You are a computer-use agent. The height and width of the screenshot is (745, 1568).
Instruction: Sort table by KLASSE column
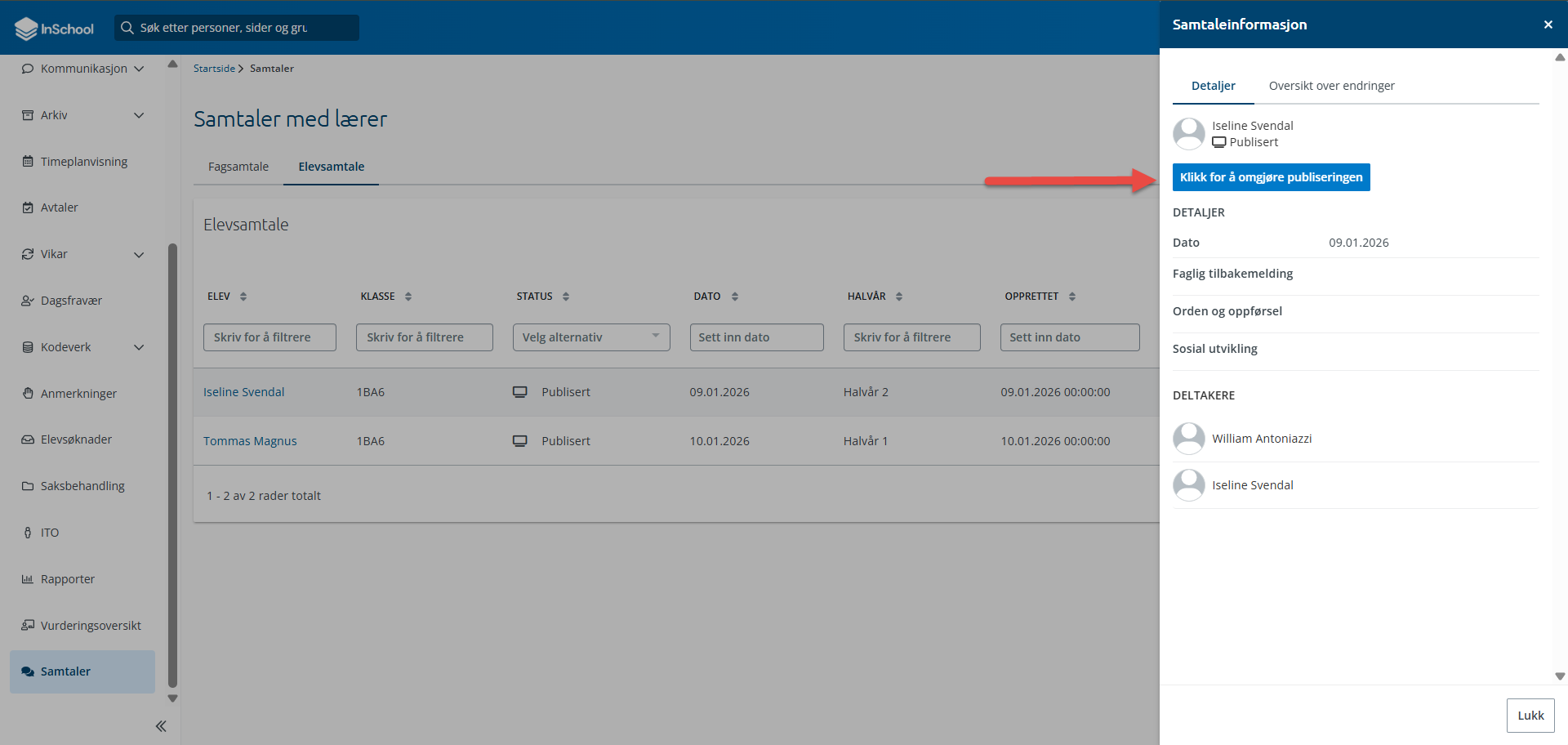point(408,297)
